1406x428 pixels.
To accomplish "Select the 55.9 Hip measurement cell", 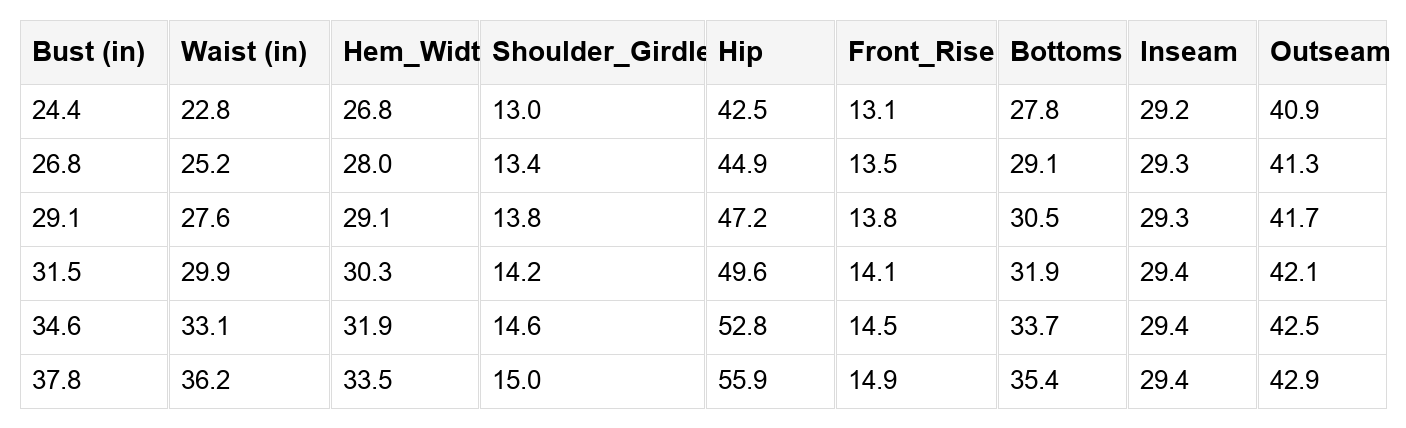I will click(x=742, y=381).
